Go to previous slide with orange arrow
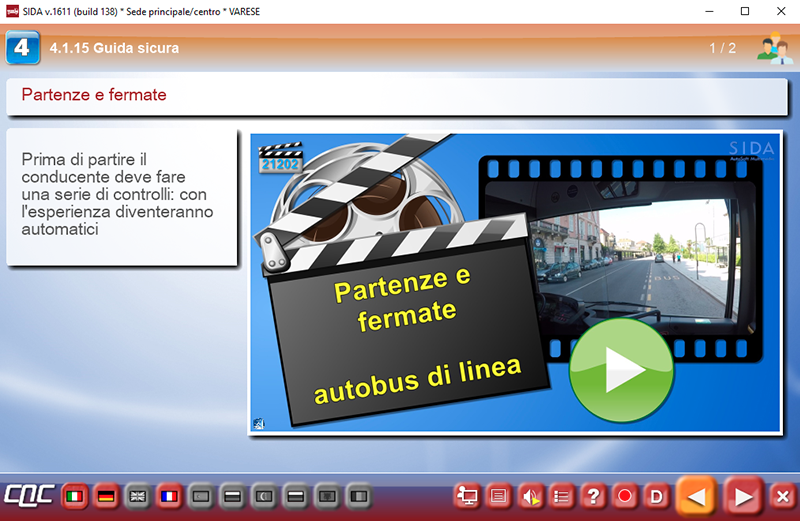800x521 pixels. click(696, 495)
